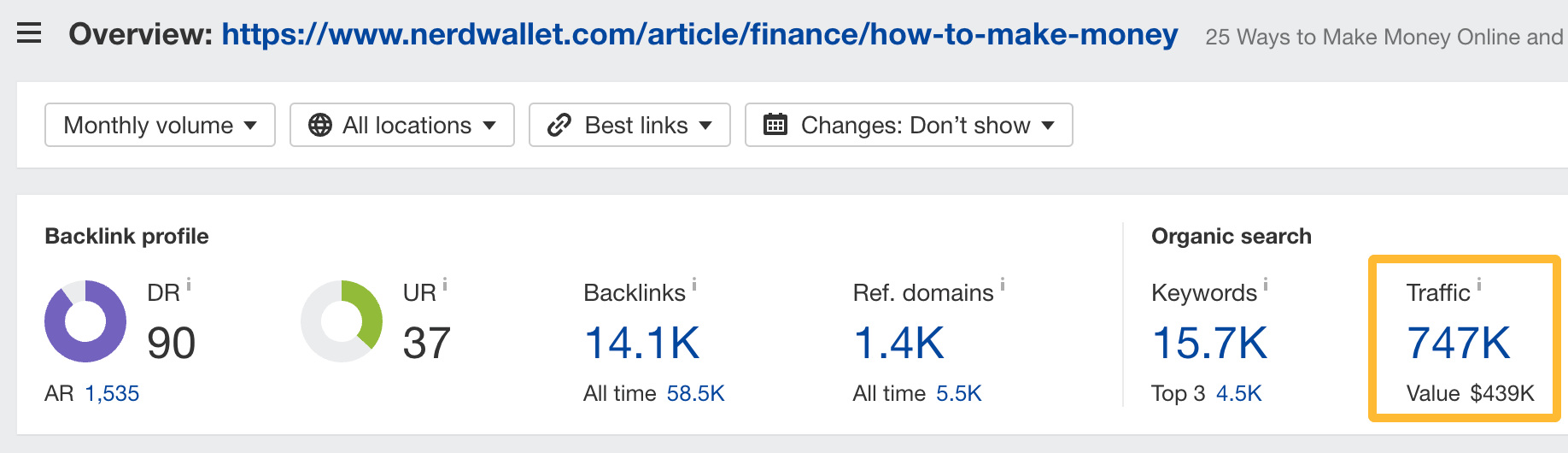Expand the Monthly volume dropdown
Screen dimensions: 1568x453
tap(160, 125)
